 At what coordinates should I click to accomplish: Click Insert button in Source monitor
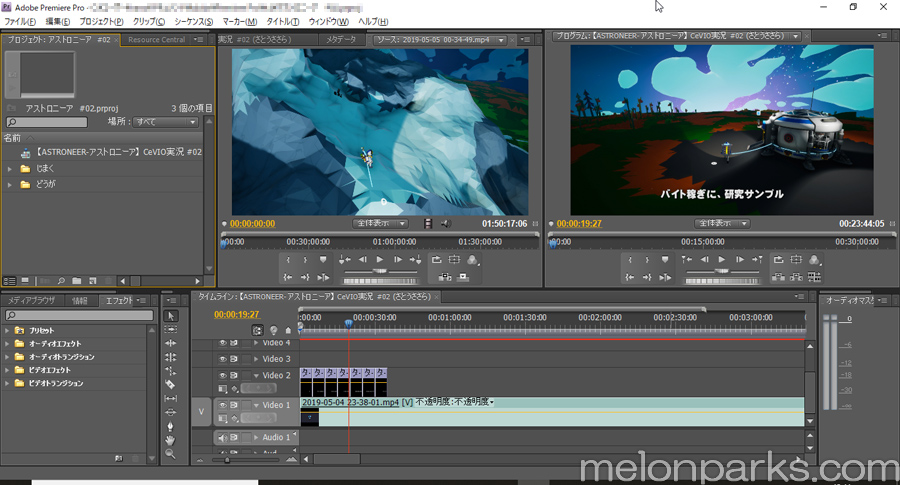coord(445,277)
